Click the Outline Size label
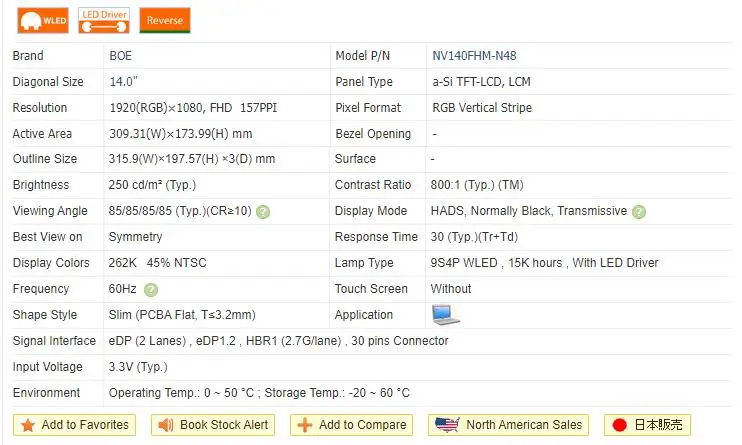Viewport: 742px width, 445px height. [44, 159]
